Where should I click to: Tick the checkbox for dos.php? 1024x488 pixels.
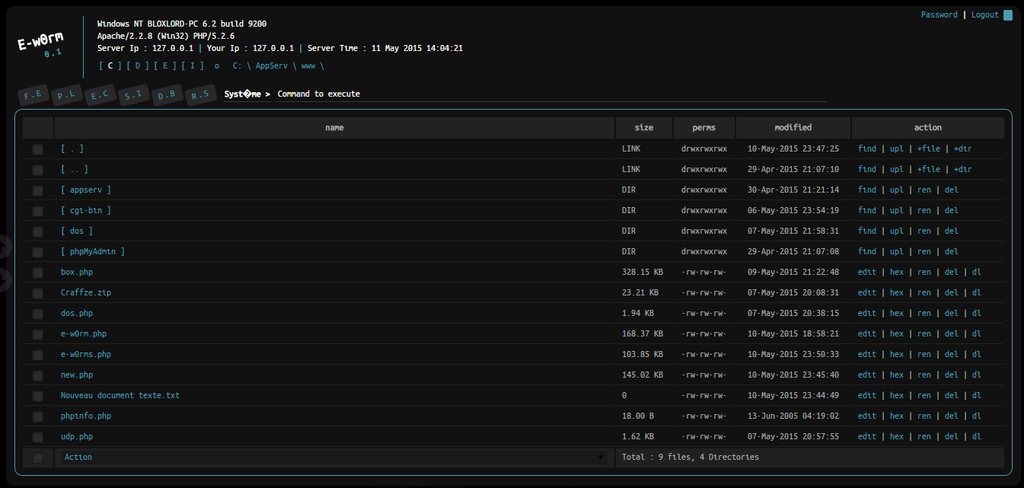[x=38, y=314]
